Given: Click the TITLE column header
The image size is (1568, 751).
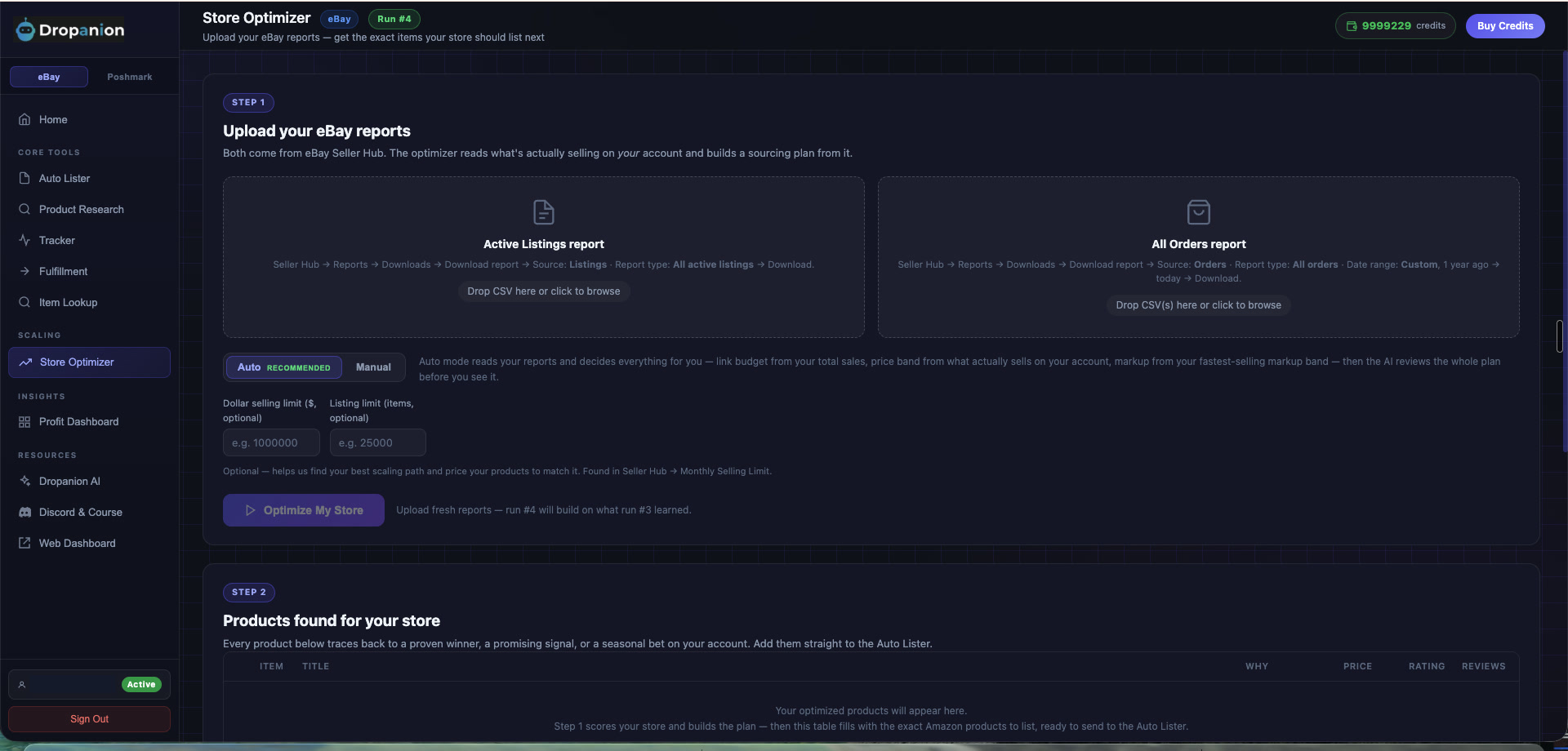Looking at the screenshot, I should click(x=316, y=667).
